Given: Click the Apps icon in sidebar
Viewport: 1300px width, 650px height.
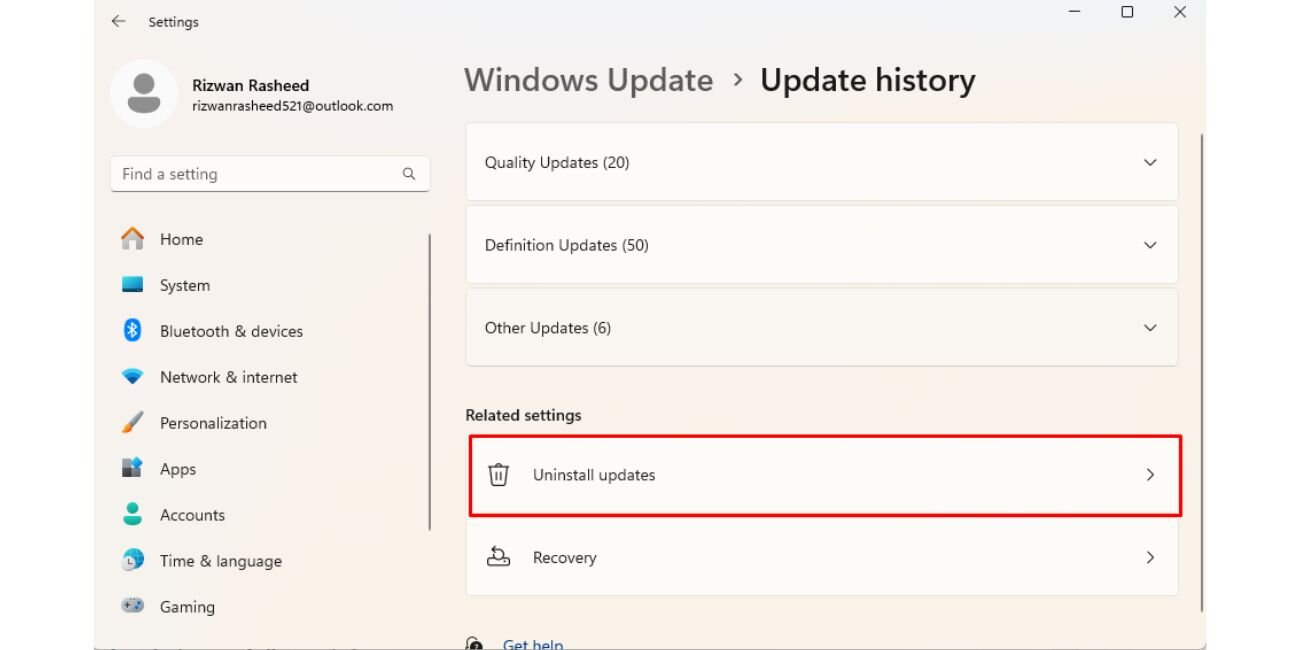Looking at the screenshot, I should pos(132,469).
